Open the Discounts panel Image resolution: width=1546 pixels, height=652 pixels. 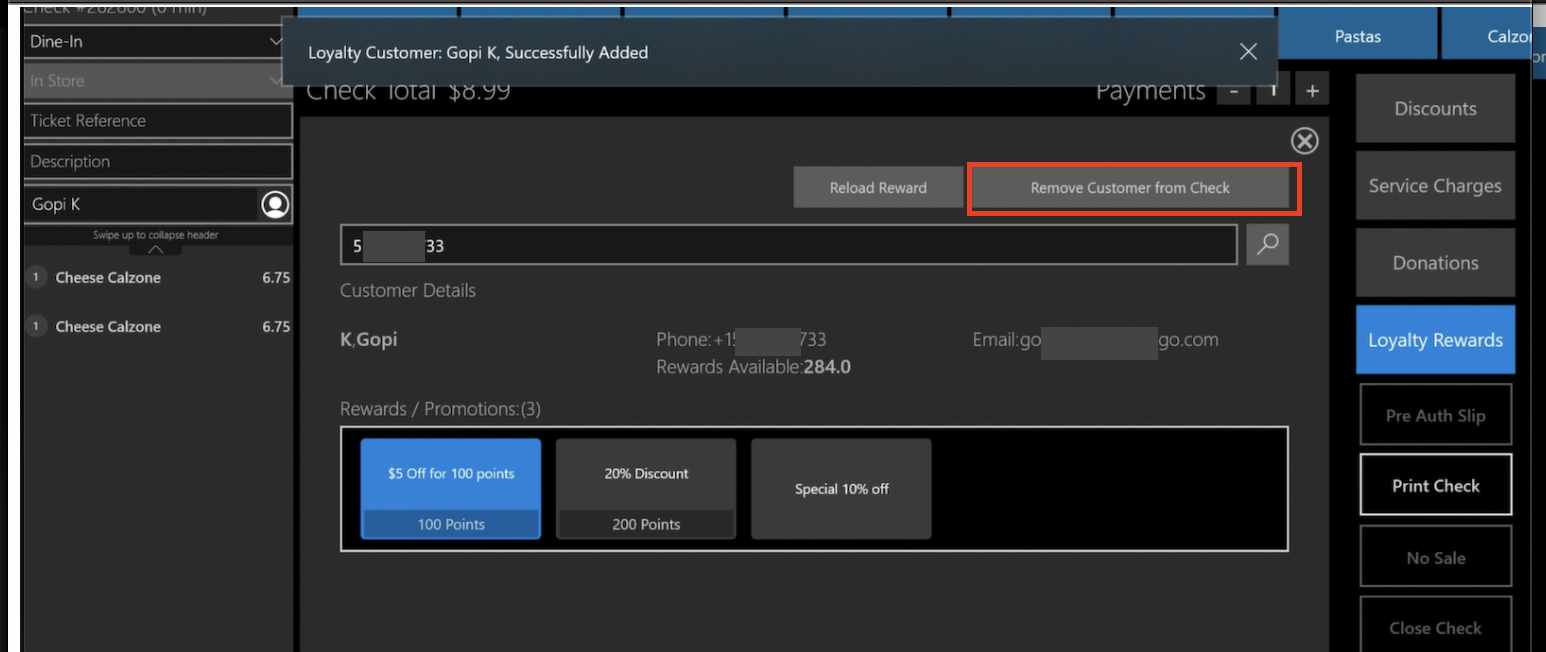click(x=1435, y=109)
